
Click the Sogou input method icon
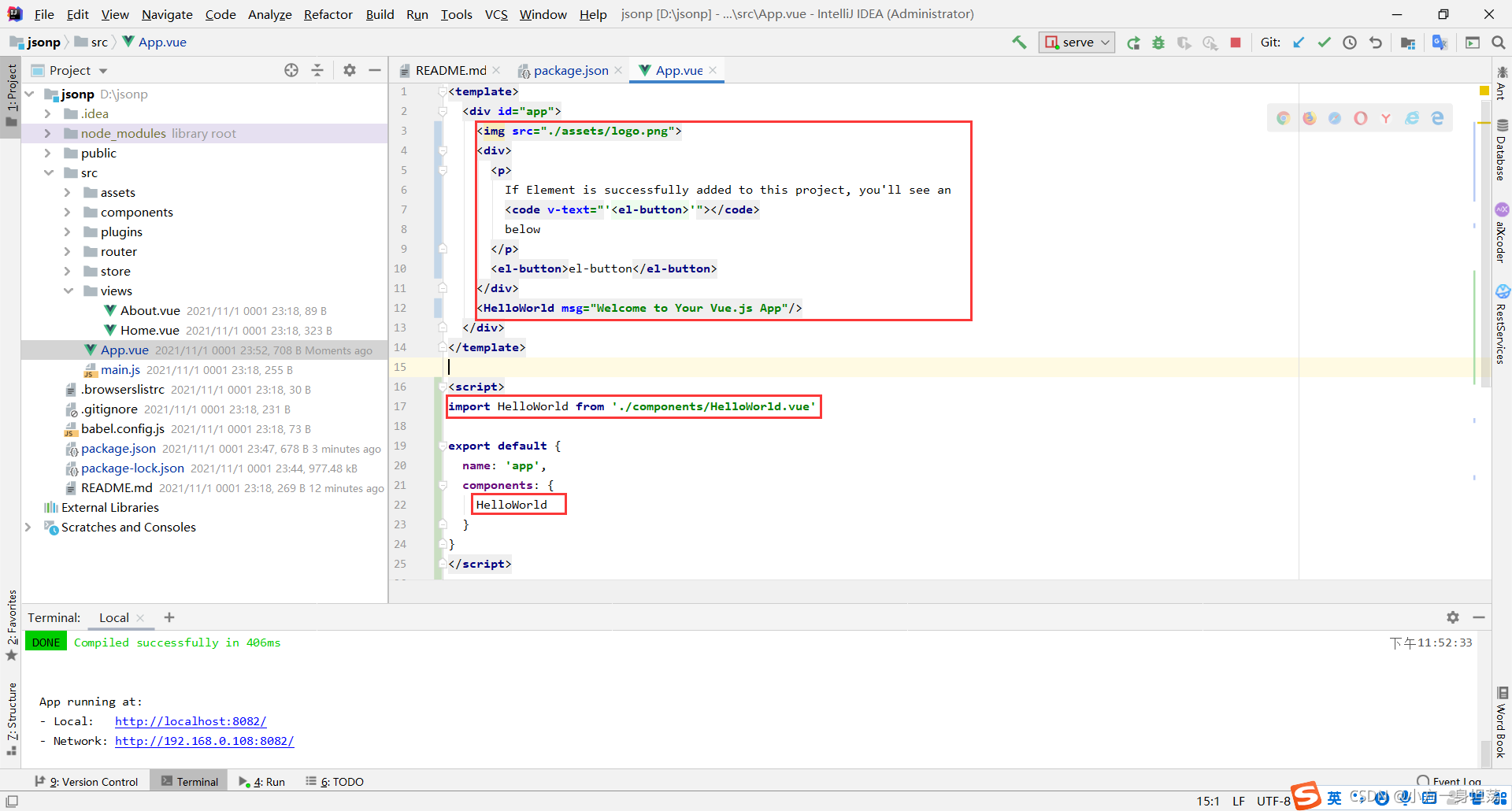click(x=1306, y=796)
